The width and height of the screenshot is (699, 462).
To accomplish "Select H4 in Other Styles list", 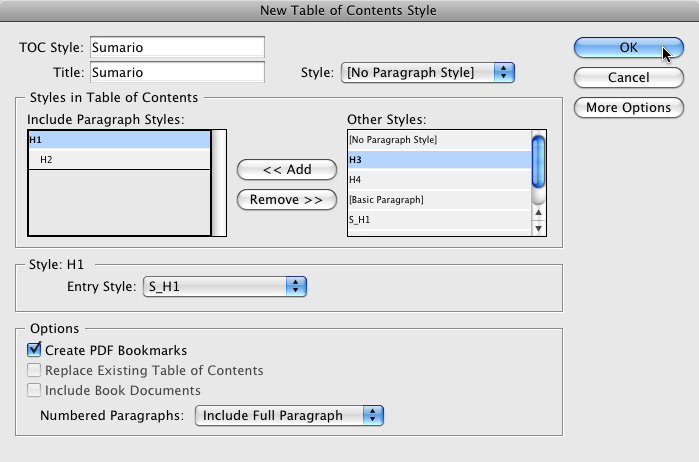I will point(440,180).
